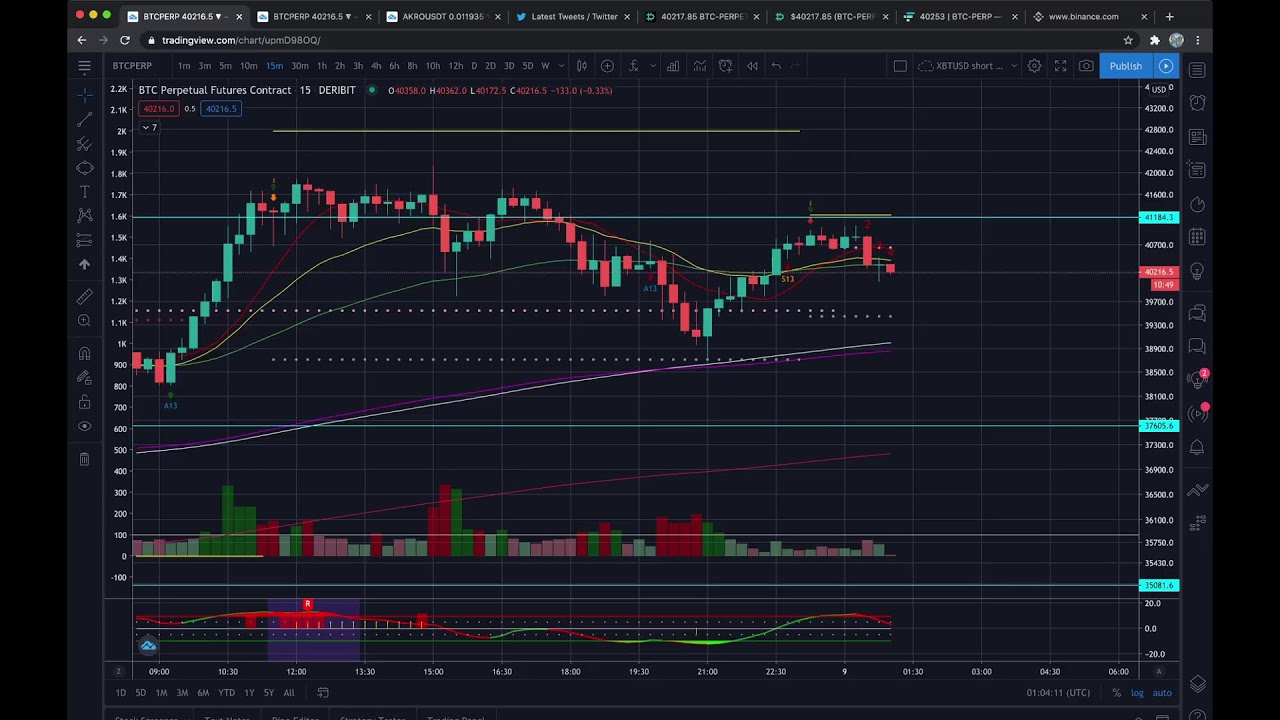Switch to the 1h timeframe
Image resolution: width=1280 pixels, height=720 pixels.
[x=322, y=66]
